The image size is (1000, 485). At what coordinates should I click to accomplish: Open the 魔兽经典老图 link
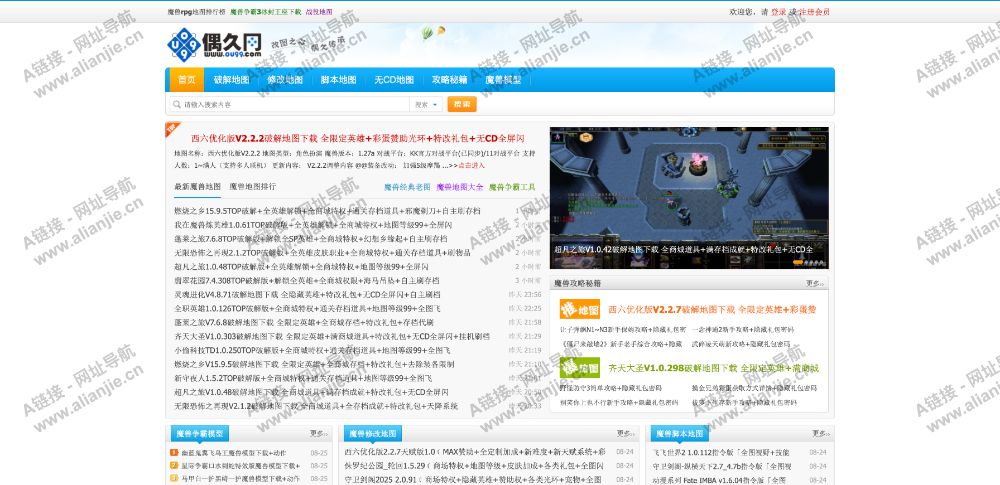(x=407, y=187)
